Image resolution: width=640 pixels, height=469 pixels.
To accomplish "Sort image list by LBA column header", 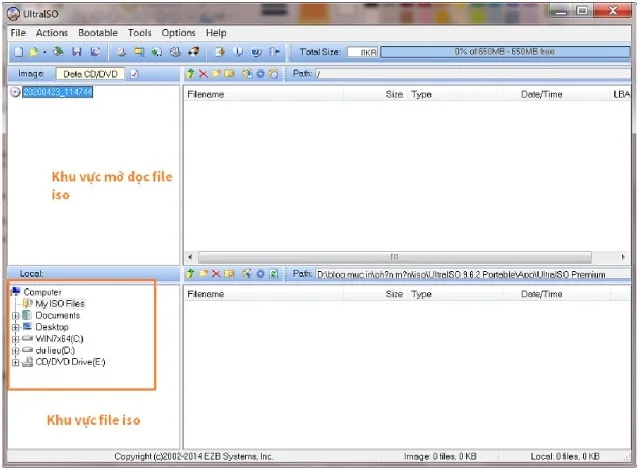I will [621, 94].
